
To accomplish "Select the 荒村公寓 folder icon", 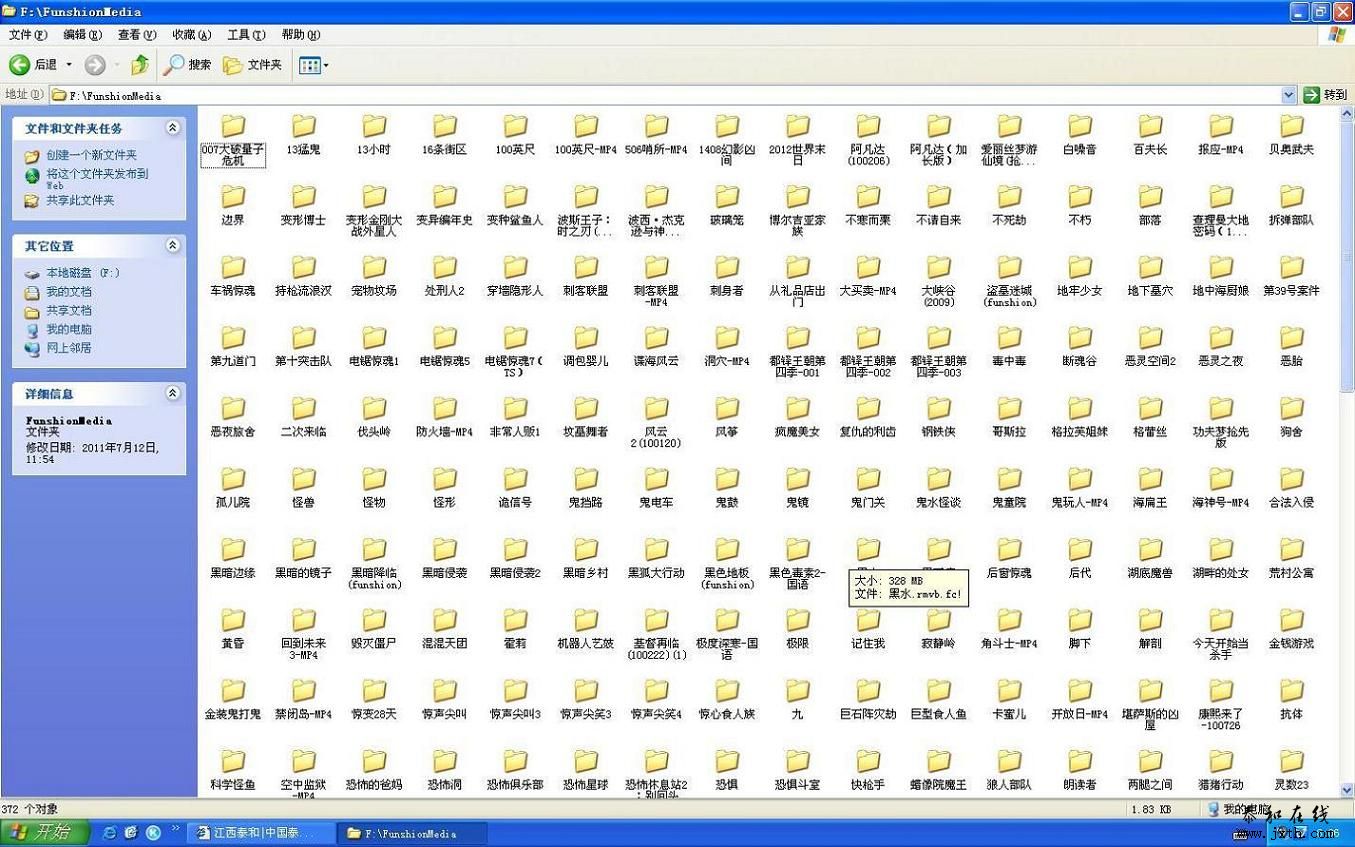I will tap(1291, 549).
